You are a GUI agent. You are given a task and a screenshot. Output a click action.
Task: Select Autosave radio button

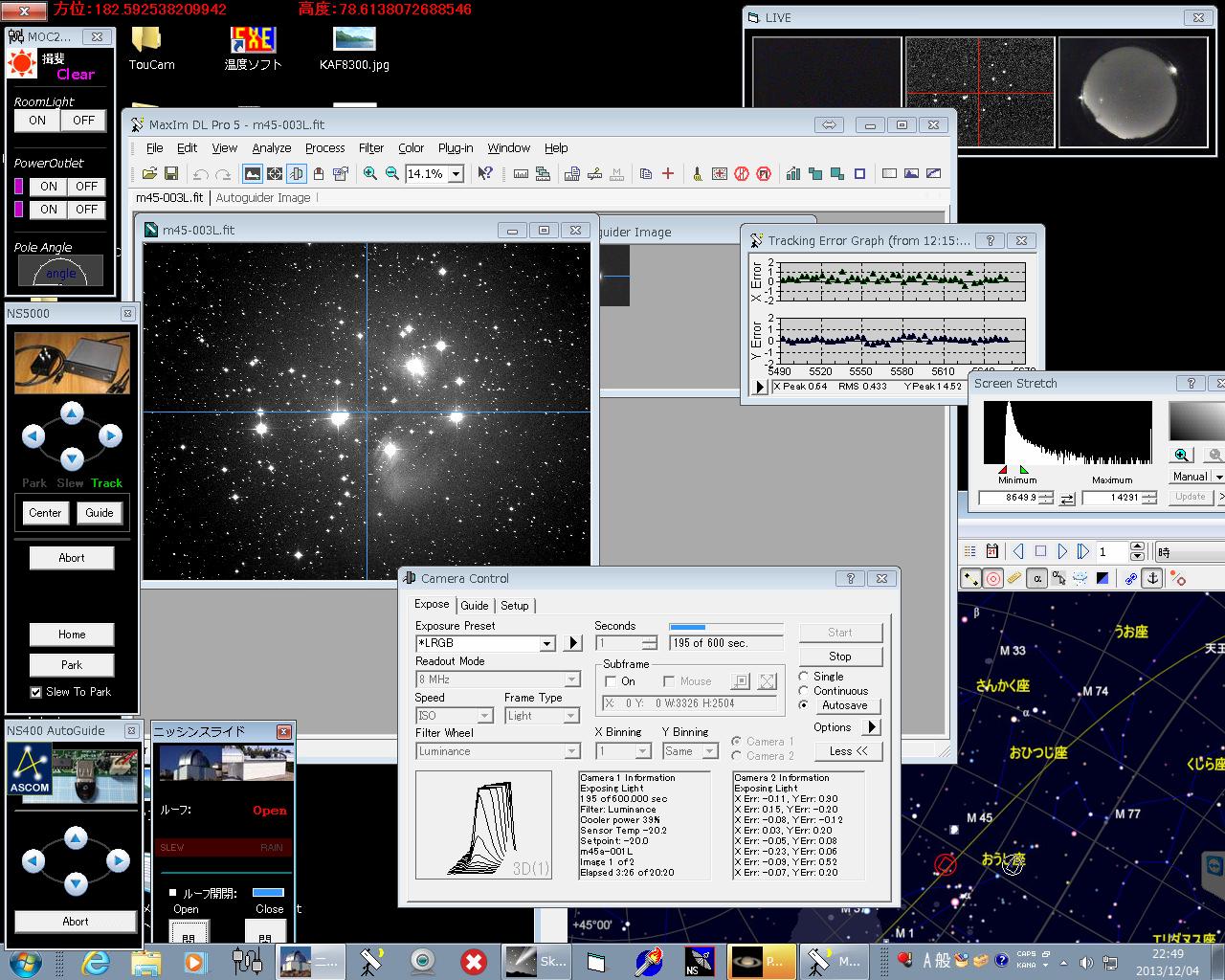coord(803,705)
